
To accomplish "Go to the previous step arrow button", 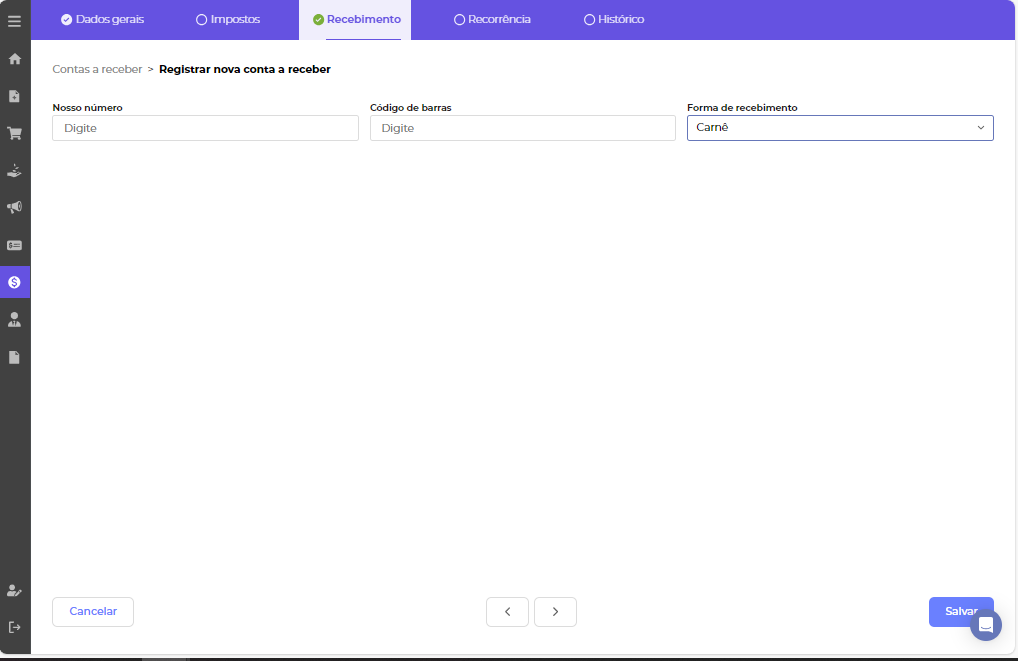I will click(507, 612).
